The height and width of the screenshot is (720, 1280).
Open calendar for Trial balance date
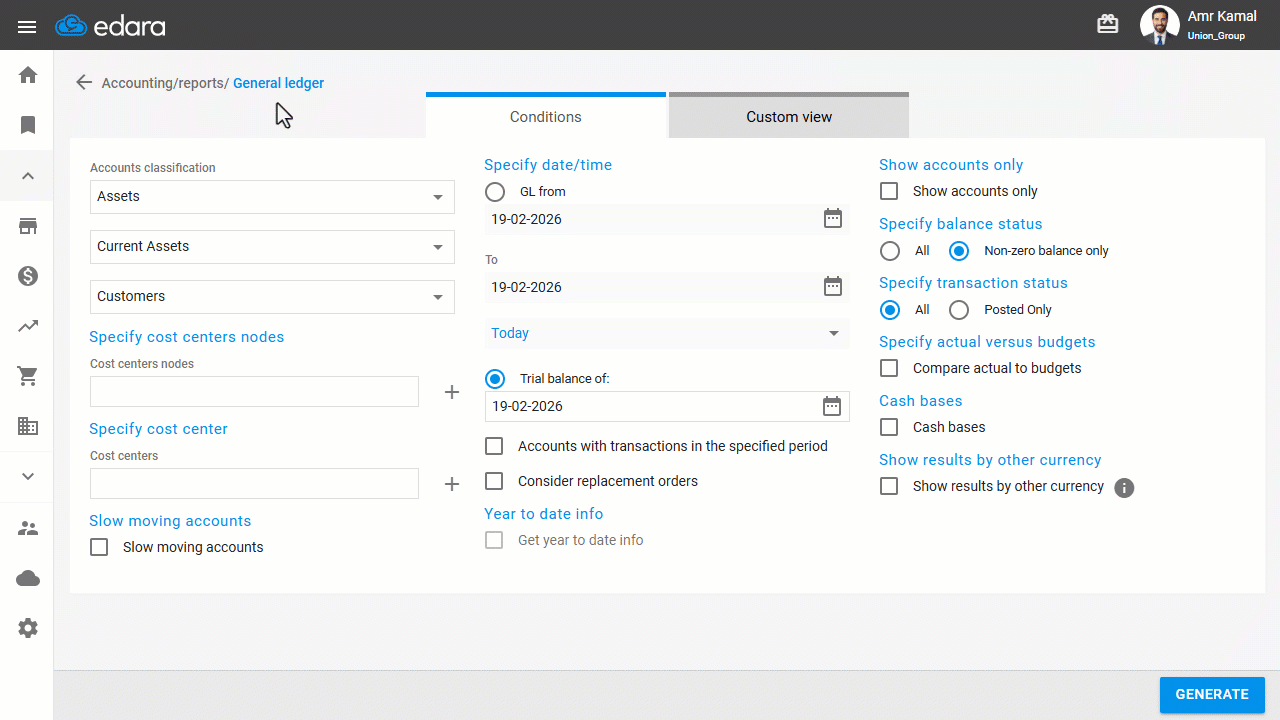pos(833,406)
